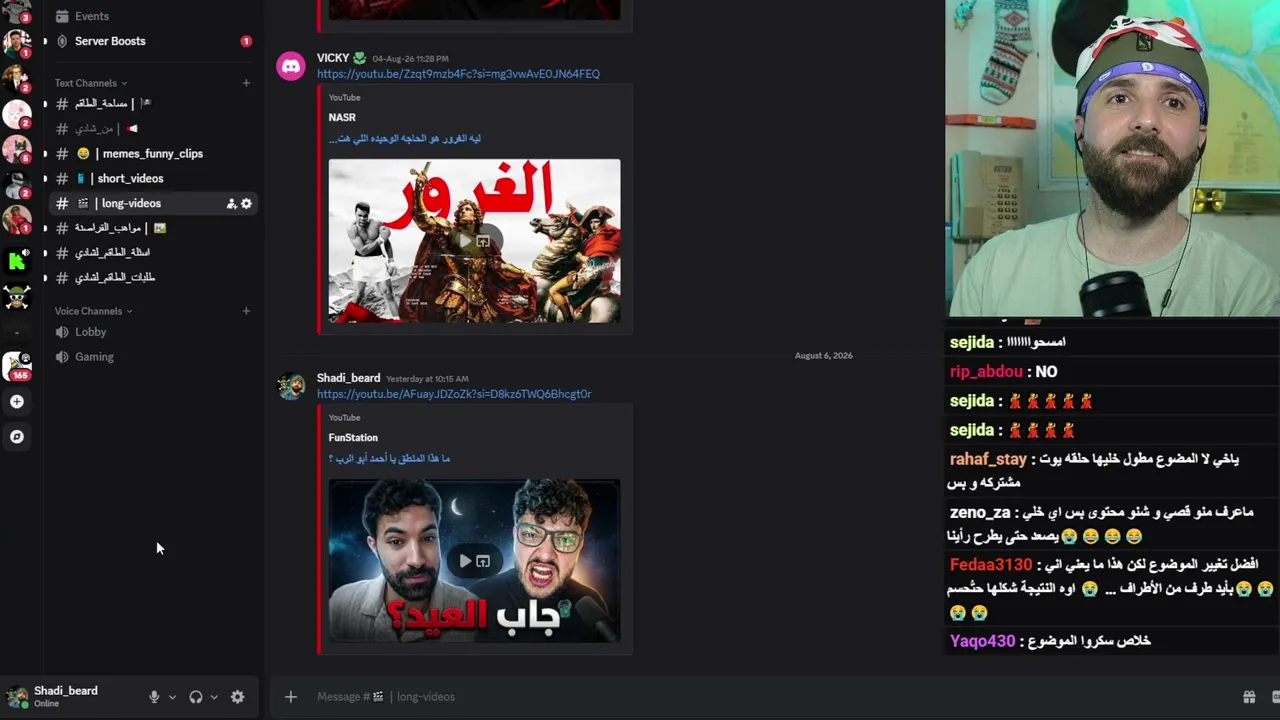Click the Shadi_beard message author name
Viewport: 1280px width, 720px height.
(x=348, y=378)
